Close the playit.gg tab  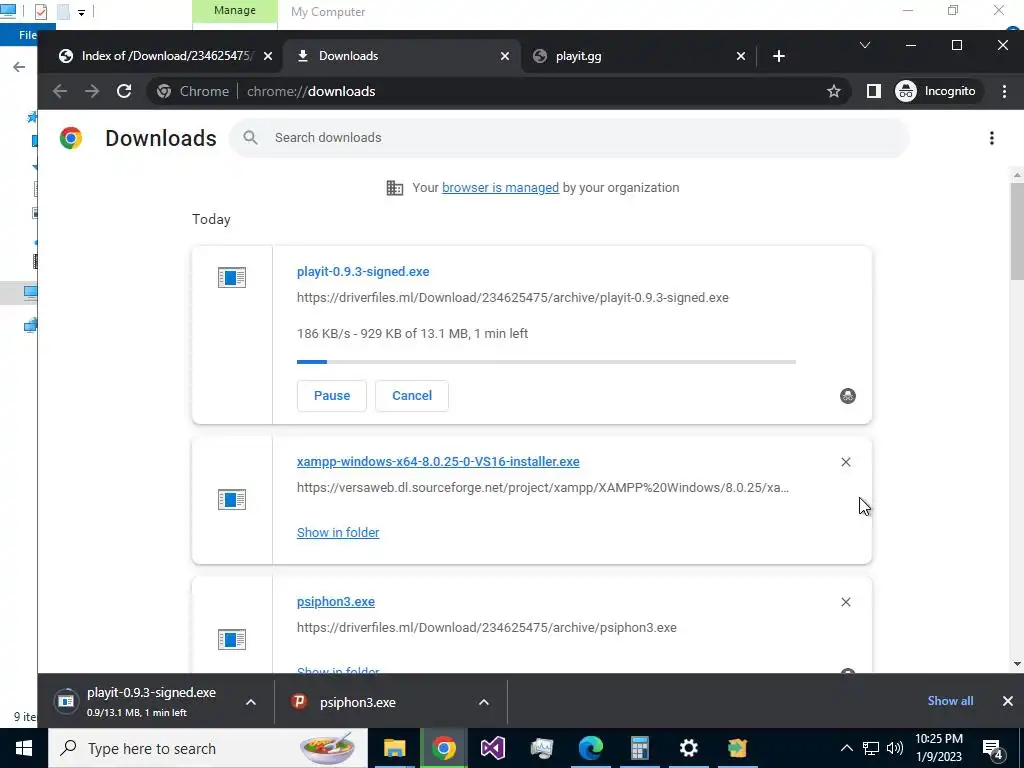pos(741,56)
